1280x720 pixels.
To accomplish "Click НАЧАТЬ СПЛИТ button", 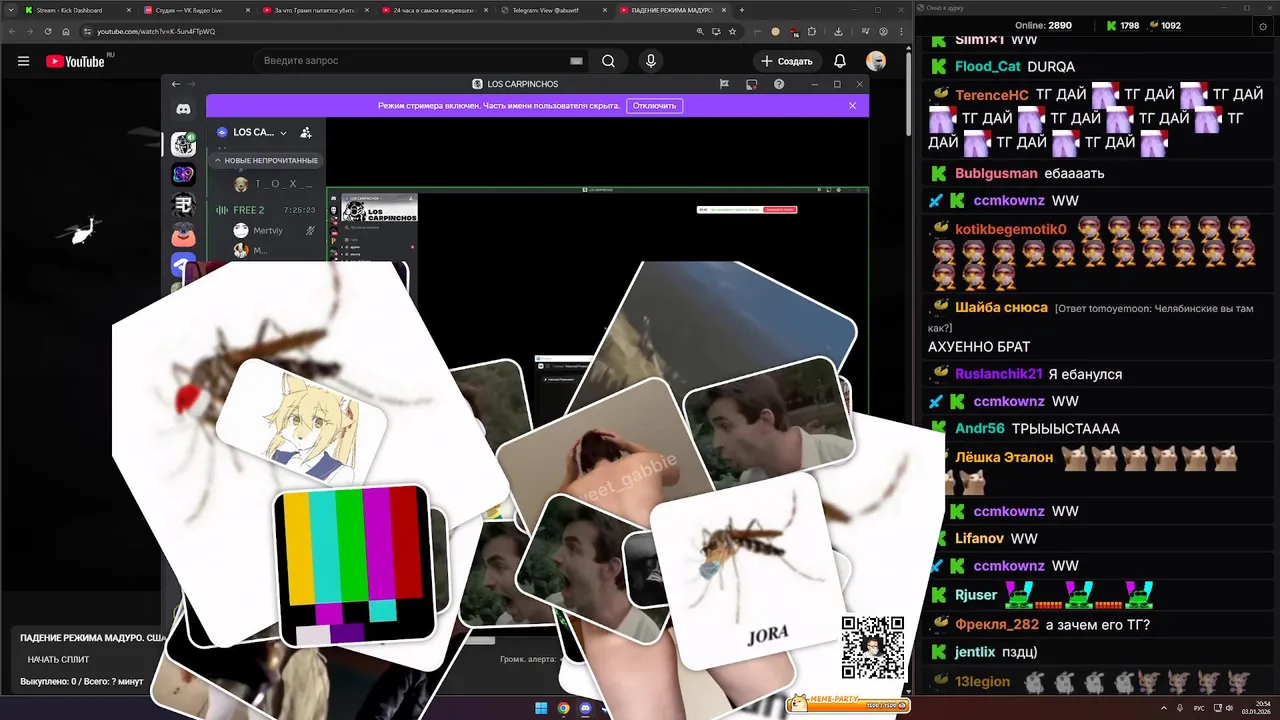I will tap(58, 659).
